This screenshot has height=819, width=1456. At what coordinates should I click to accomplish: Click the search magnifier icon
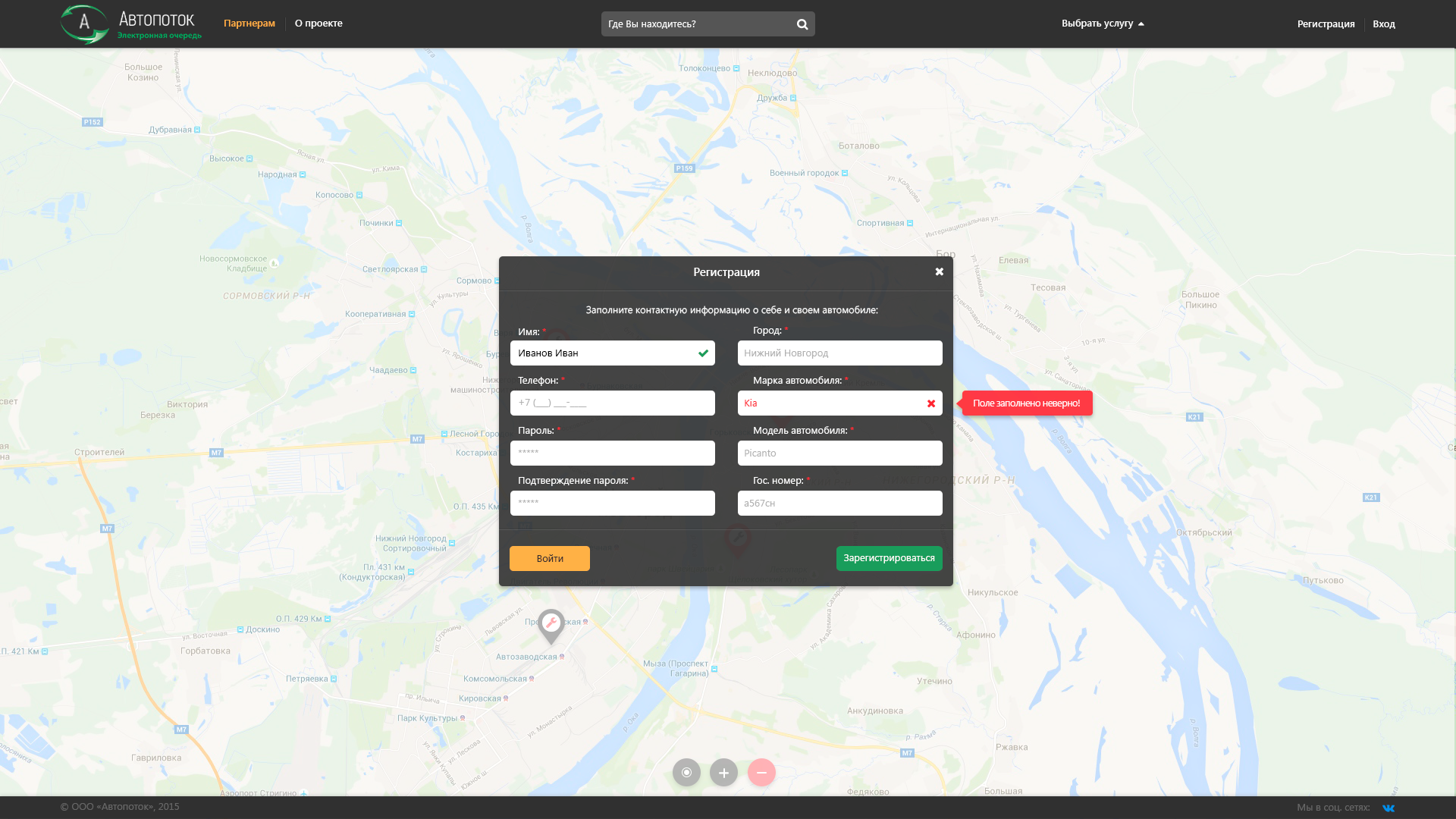pyautogui.click(x=802, y=24)
